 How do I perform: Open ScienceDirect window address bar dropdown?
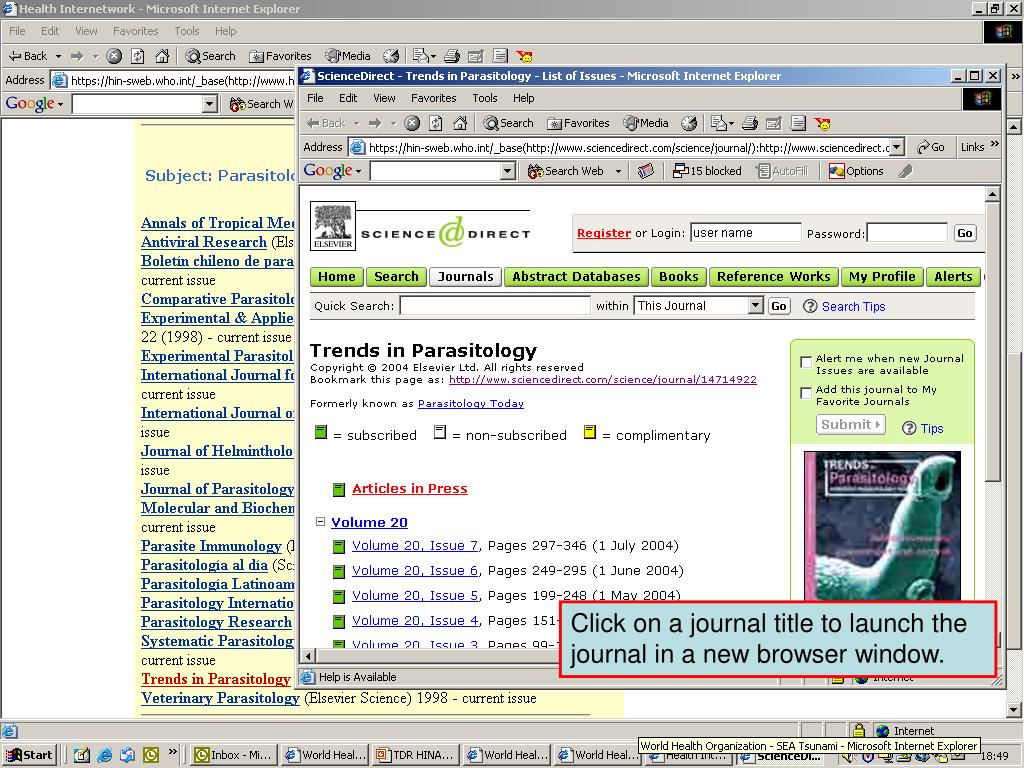point(897,148)
